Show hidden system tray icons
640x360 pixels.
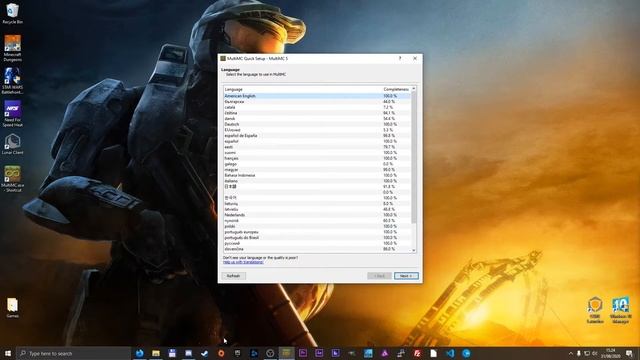pos(571,353)
